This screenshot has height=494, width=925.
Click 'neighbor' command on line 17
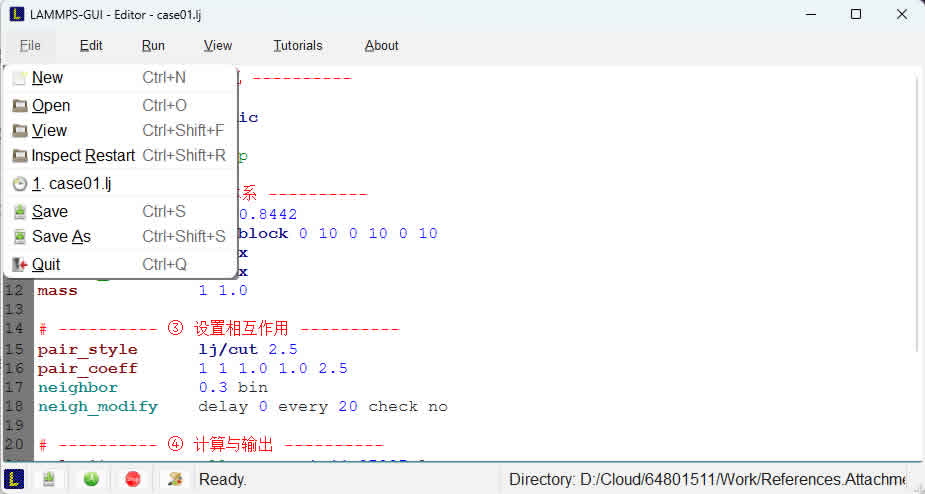78,388
